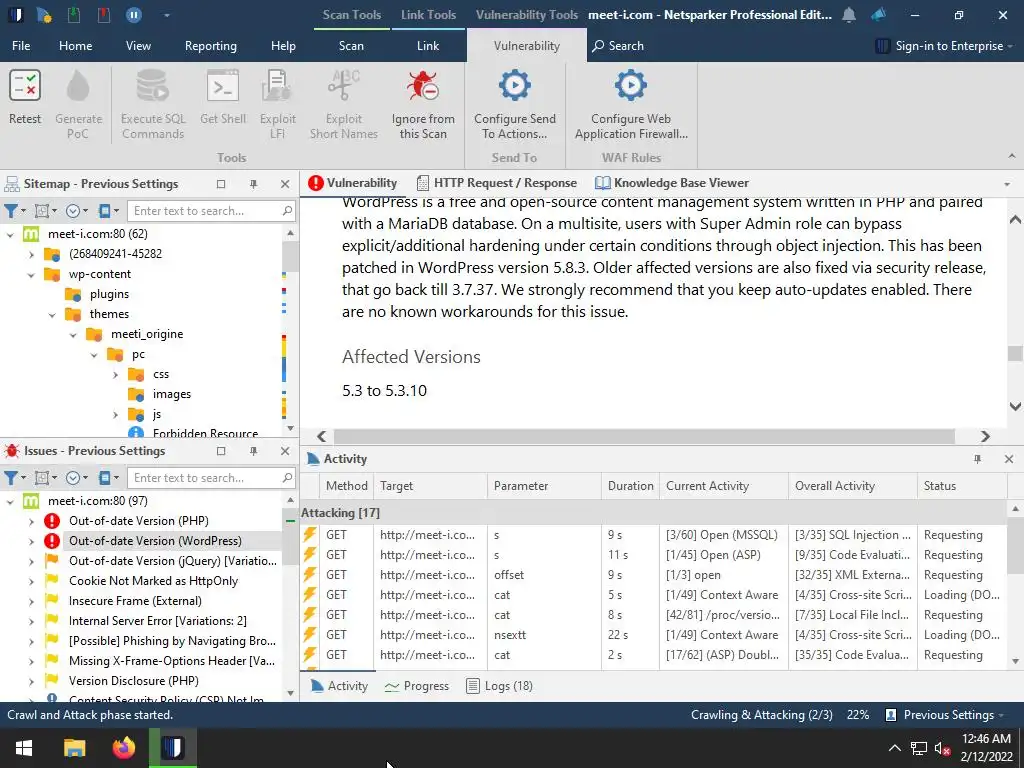Switch to the Progress tab
Screen dimensions: 1024x768
(417, 686)
